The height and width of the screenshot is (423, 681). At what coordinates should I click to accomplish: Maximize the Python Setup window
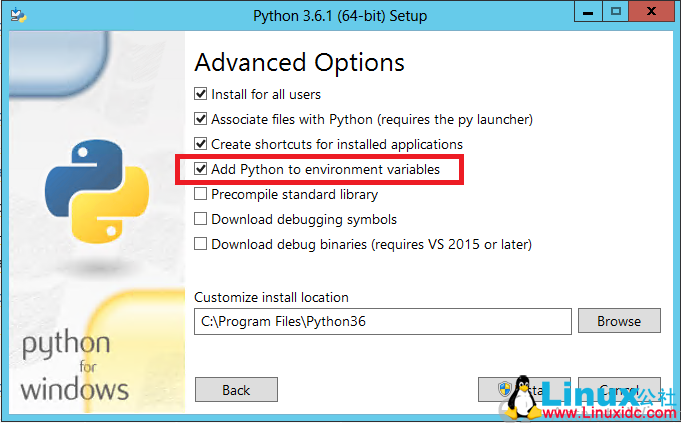pyautogui.click(x=615, y=12)
